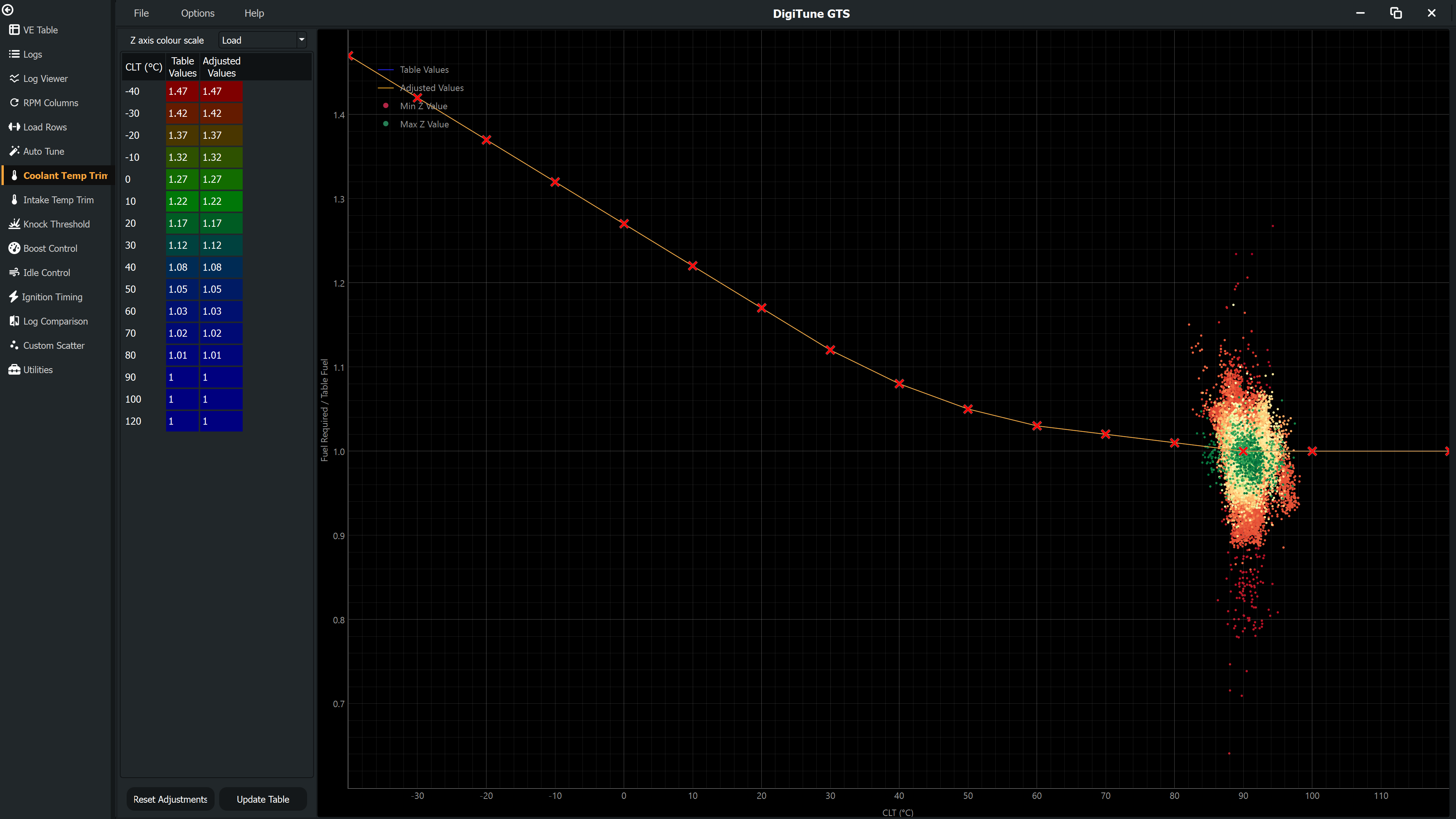Select Coolant Temp Trim thermometer icon
The image size is (1456, 819).
click(x=14, y=176)
